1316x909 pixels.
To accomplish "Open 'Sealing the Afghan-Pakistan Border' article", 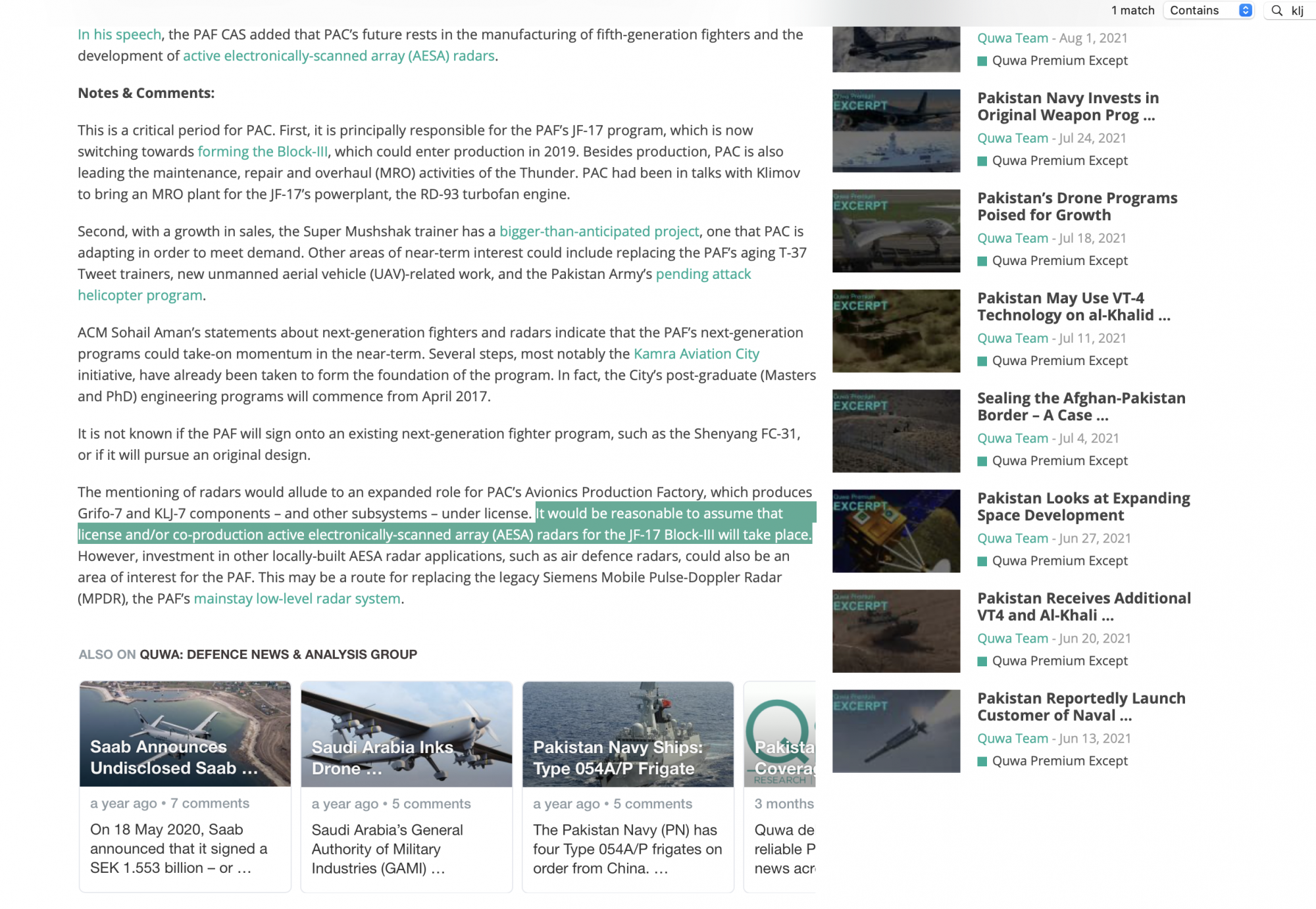I will click(x=1081, y=406).
